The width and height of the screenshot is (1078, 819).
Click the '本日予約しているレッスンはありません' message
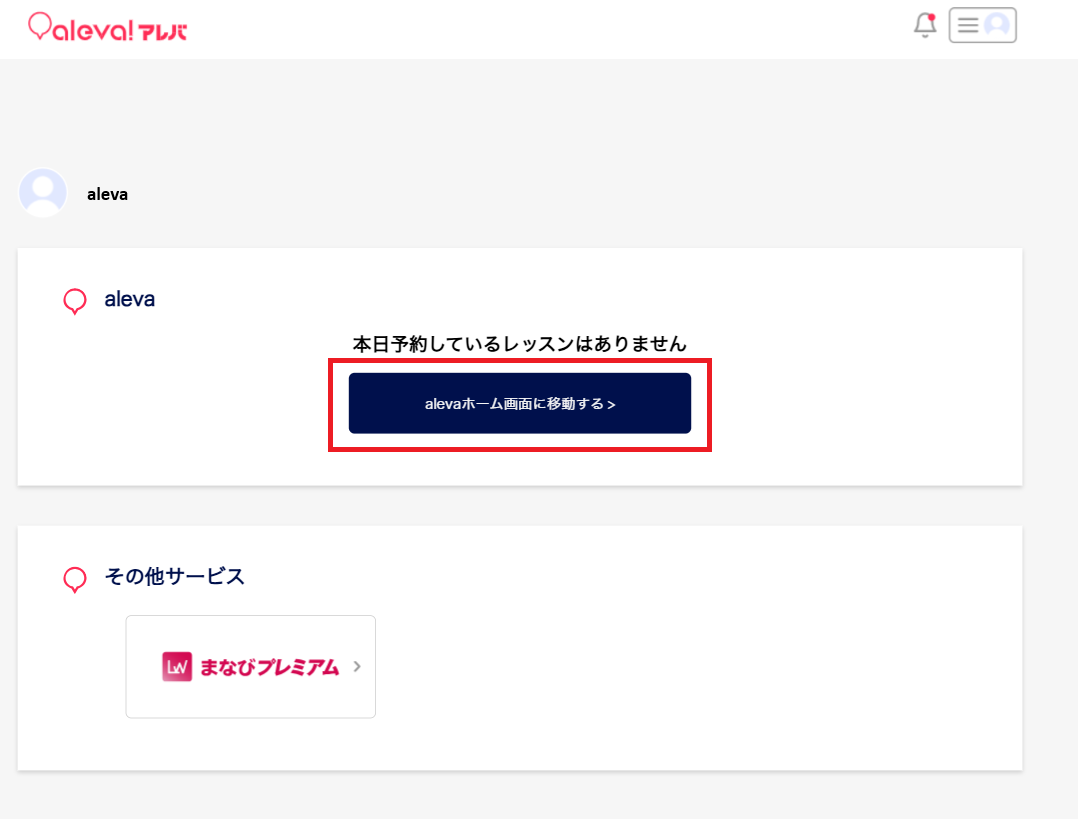pos(520,344)
